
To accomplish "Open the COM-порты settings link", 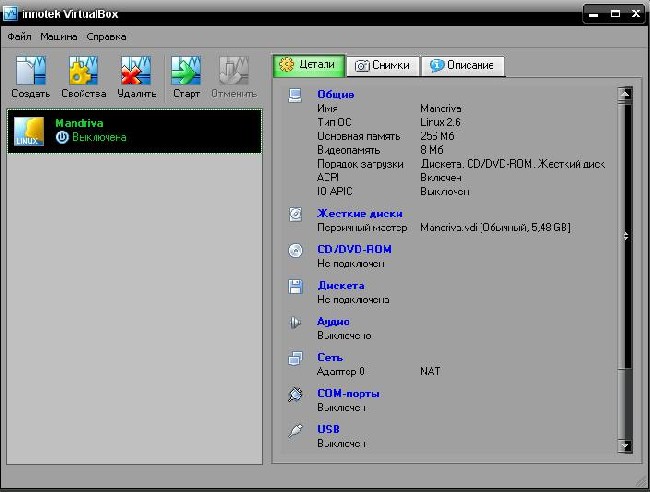I will (349, 393).
